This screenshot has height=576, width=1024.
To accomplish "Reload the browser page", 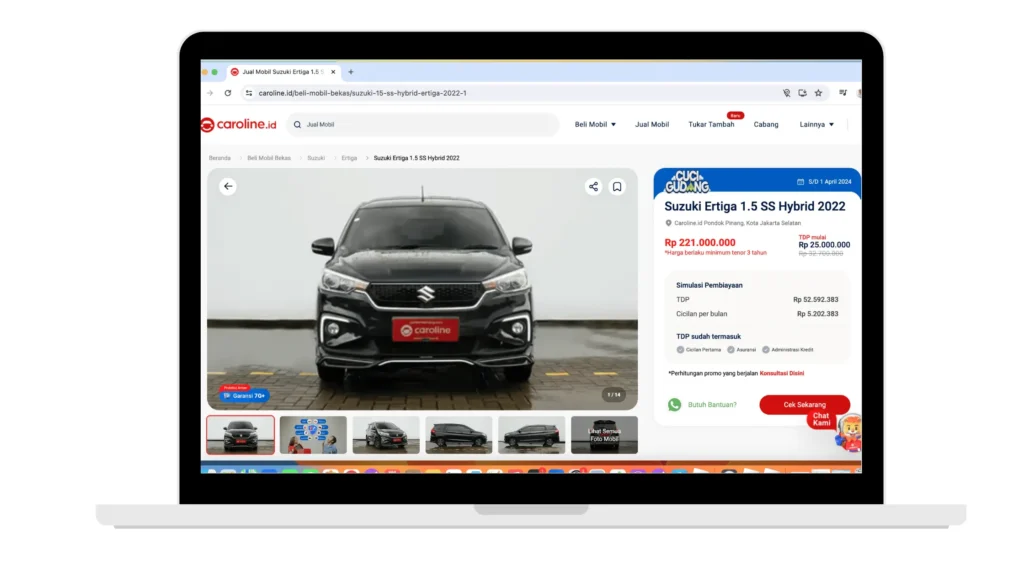I will [228, 93].
